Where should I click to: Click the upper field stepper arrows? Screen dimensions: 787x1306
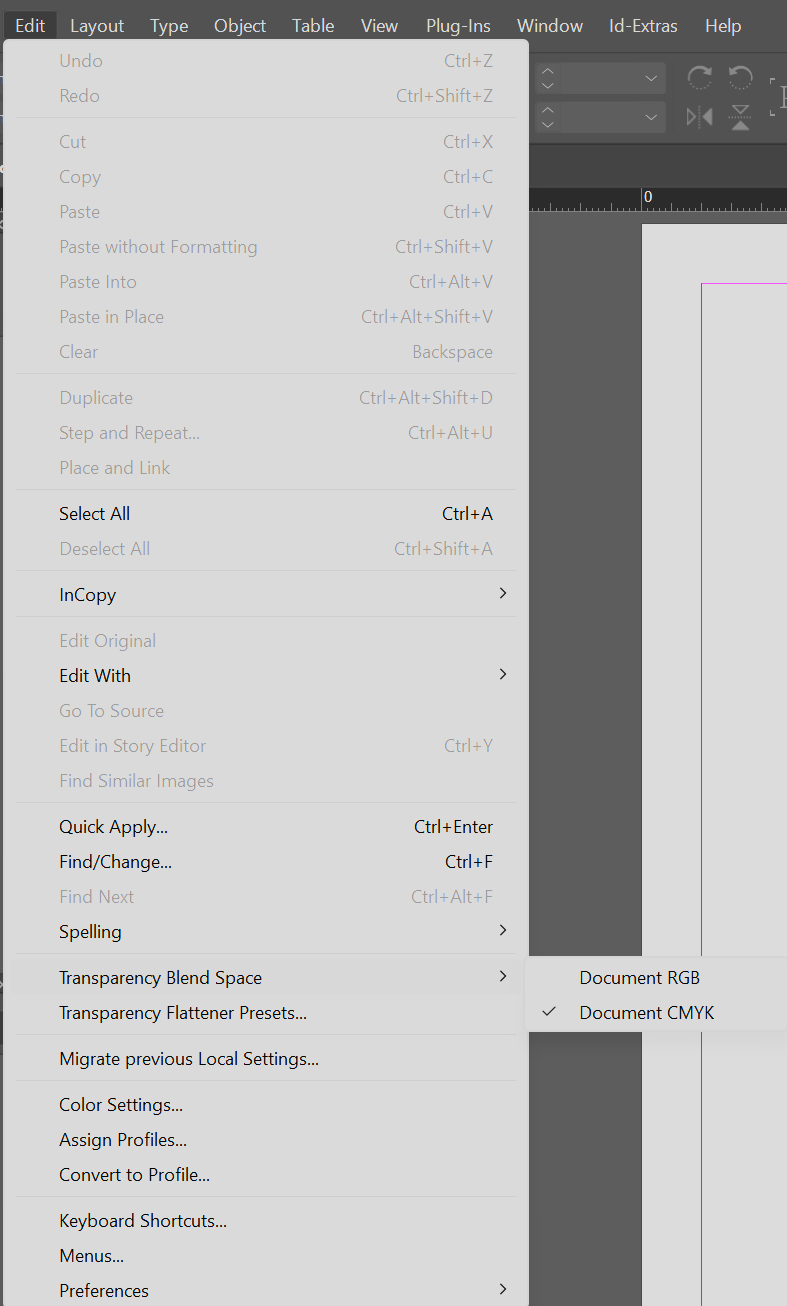547,78
